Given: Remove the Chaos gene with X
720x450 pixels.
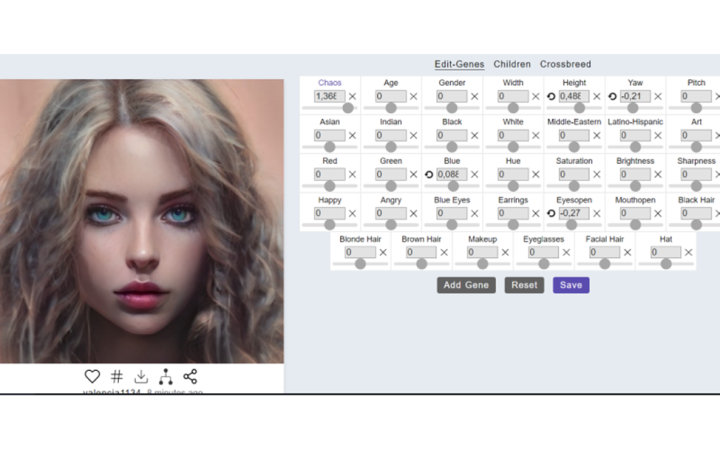Looking at the screenshot, I should [352, 97].
